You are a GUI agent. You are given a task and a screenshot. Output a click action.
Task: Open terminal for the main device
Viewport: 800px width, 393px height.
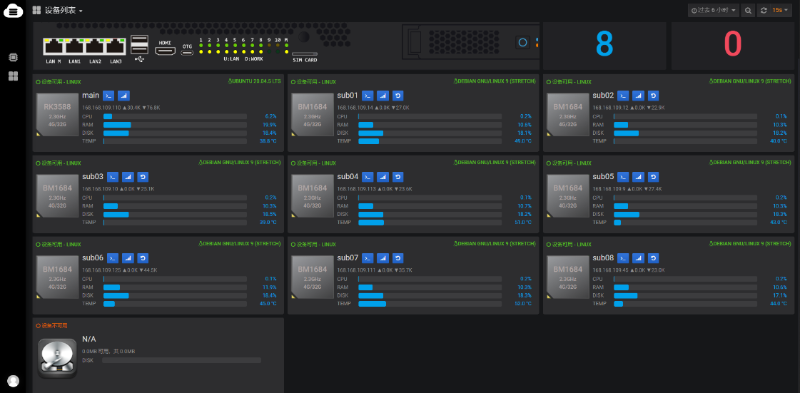coord(109,95)
